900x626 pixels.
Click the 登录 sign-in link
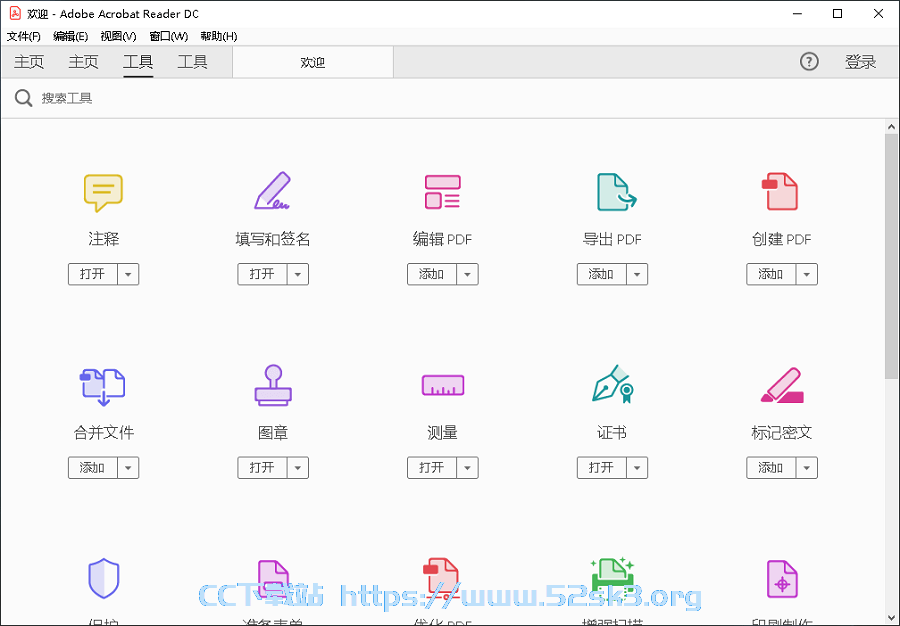[x=860, y=61]
